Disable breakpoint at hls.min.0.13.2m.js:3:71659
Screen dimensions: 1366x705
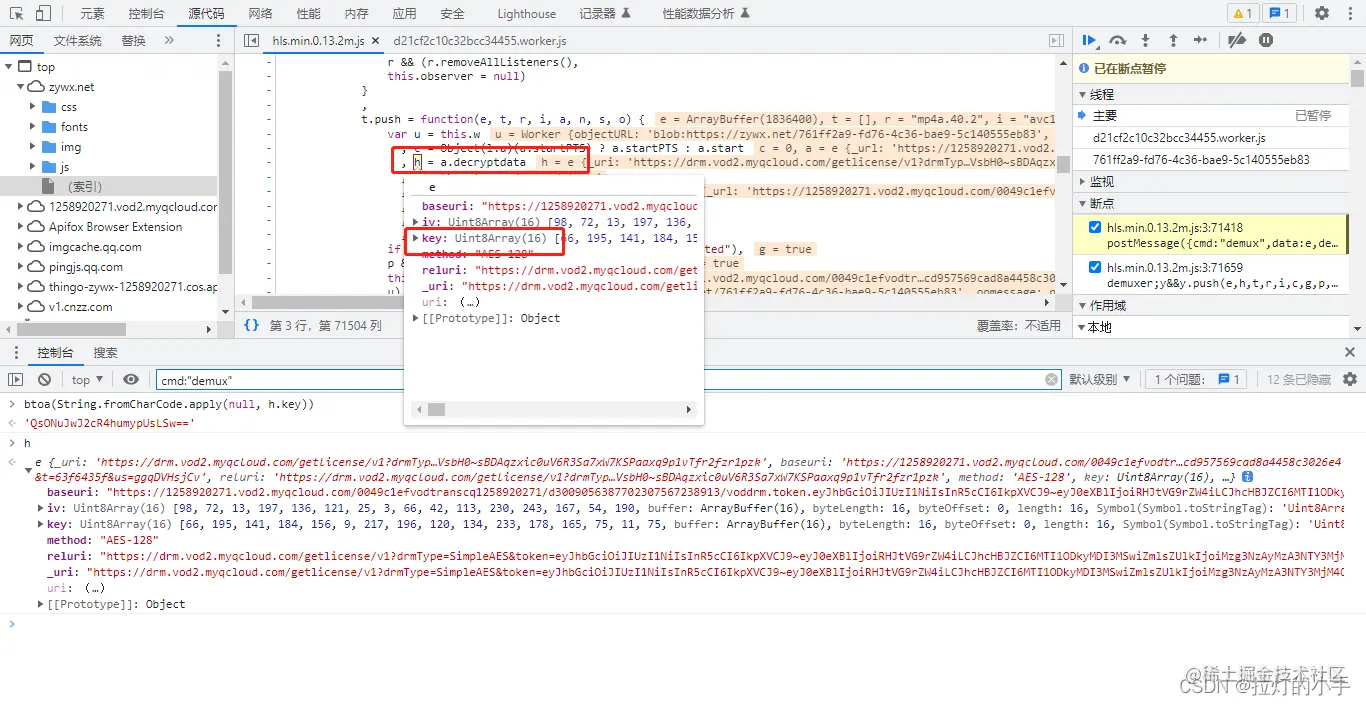[1094, 267]
